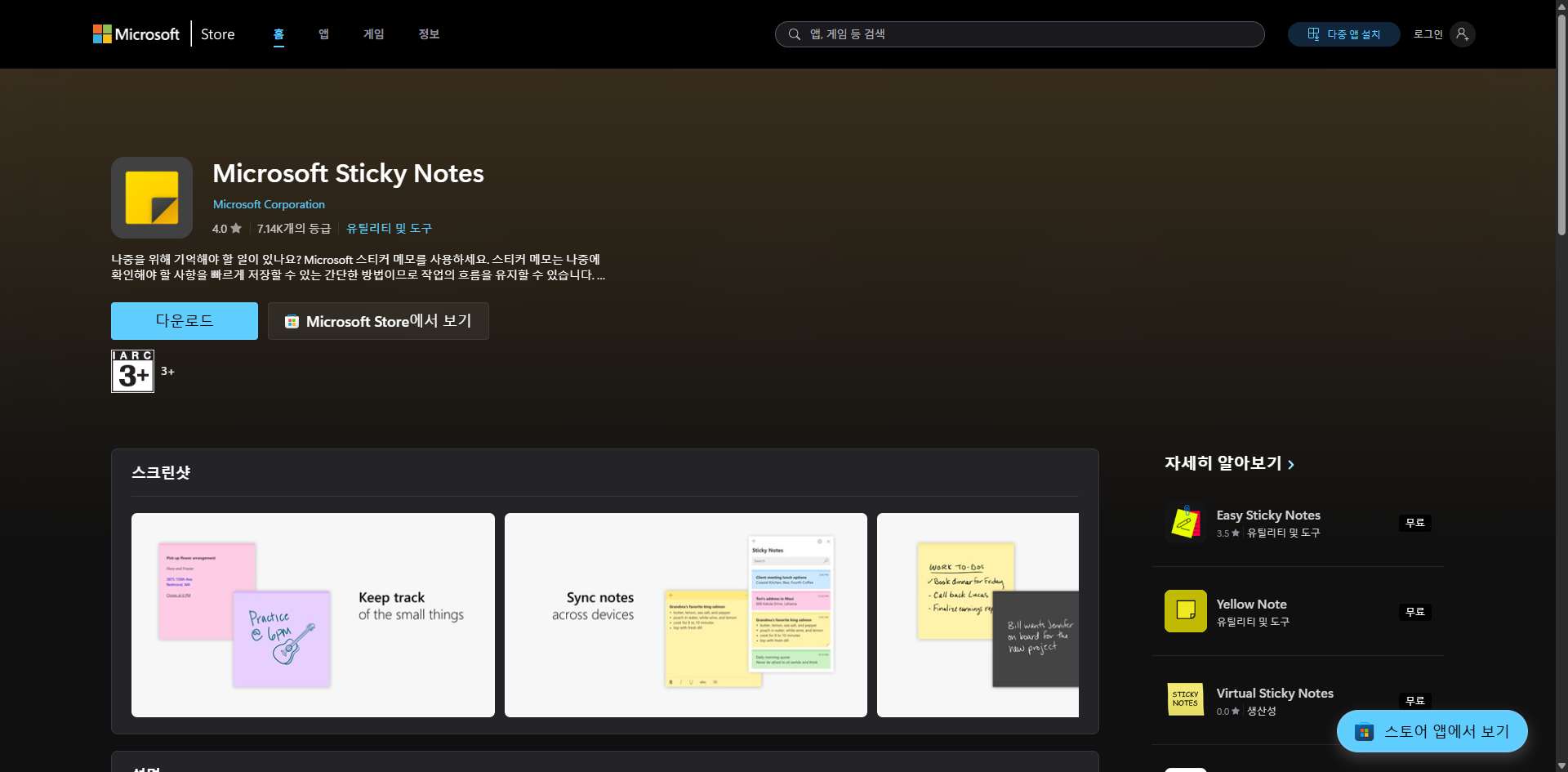Click 무료 badge for Easy Sticky Notes
This screenshot has width=1568, height=772.
coord(1414,523)
